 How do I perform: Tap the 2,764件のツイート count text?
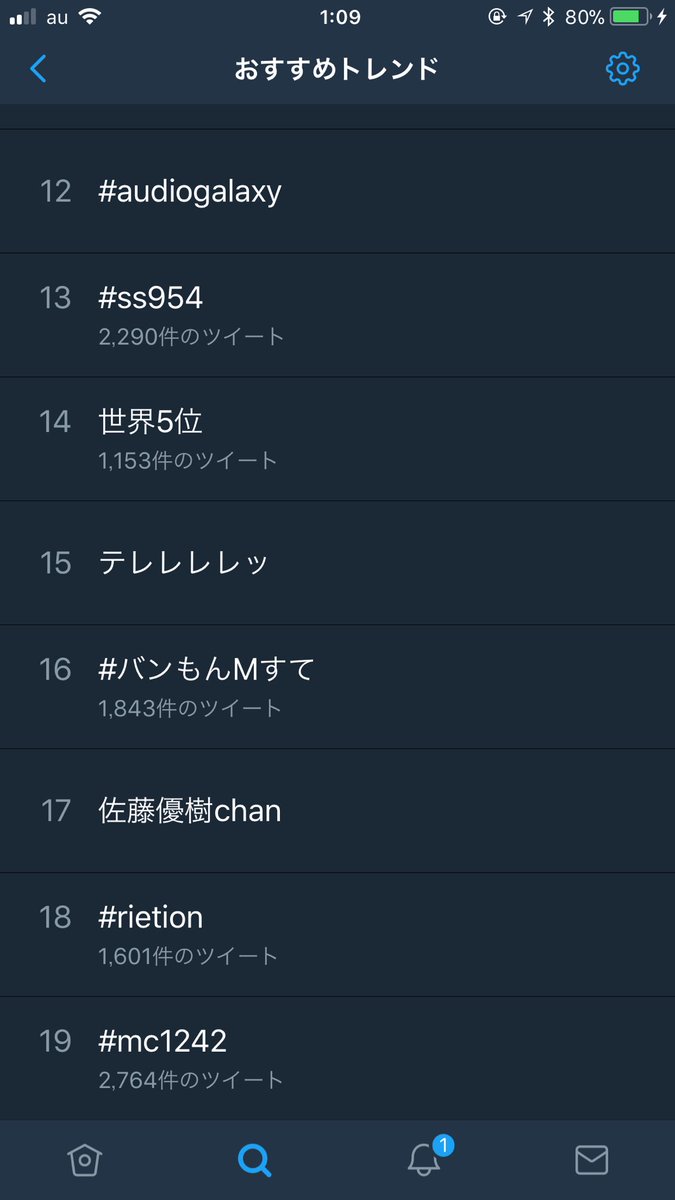[x=191, y=1080]
